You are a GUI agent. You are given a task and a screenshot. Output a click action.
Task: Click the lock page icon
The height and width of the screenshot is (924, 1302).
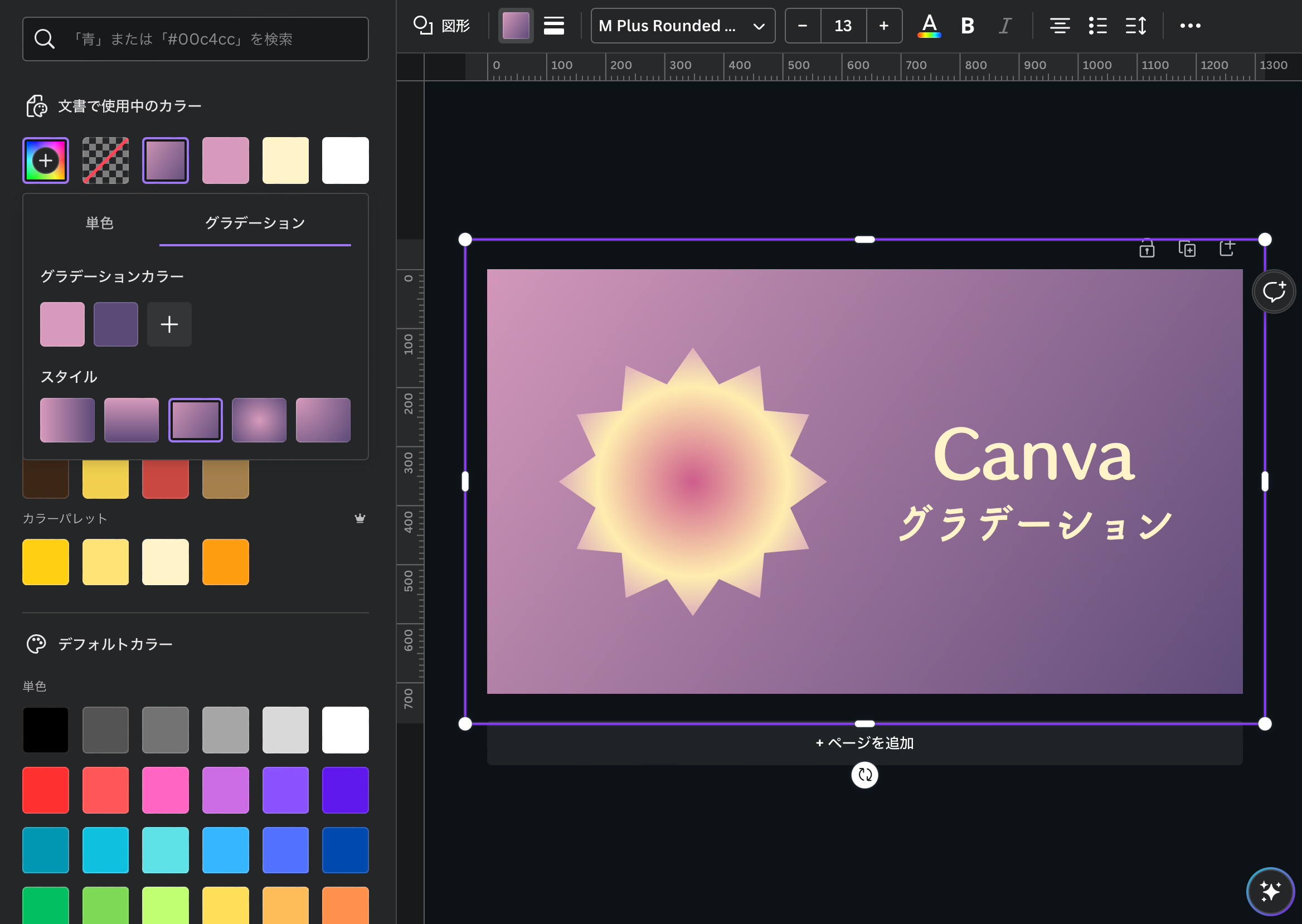(x=1146, y=249)
